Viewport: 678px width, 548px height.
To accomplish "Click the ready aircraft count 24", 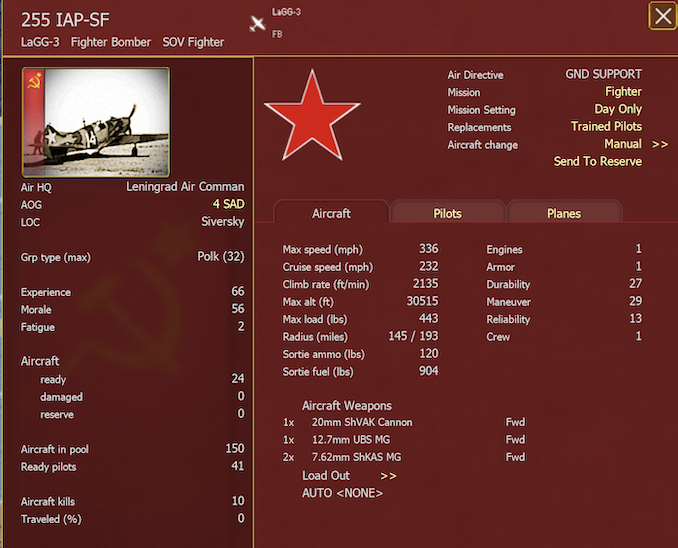I will point(238,378).
